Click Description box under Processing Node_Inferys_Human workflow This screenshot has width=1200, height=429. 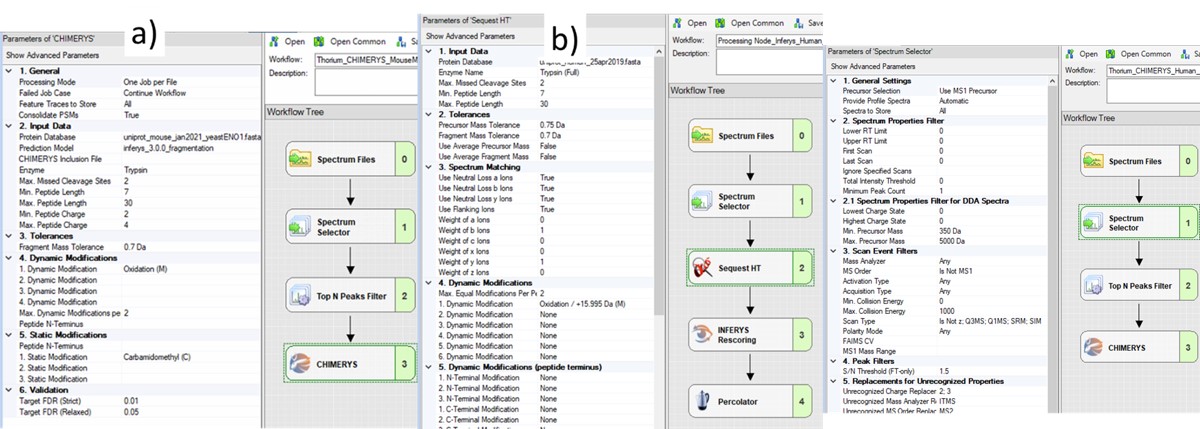[x=770, y=60]
